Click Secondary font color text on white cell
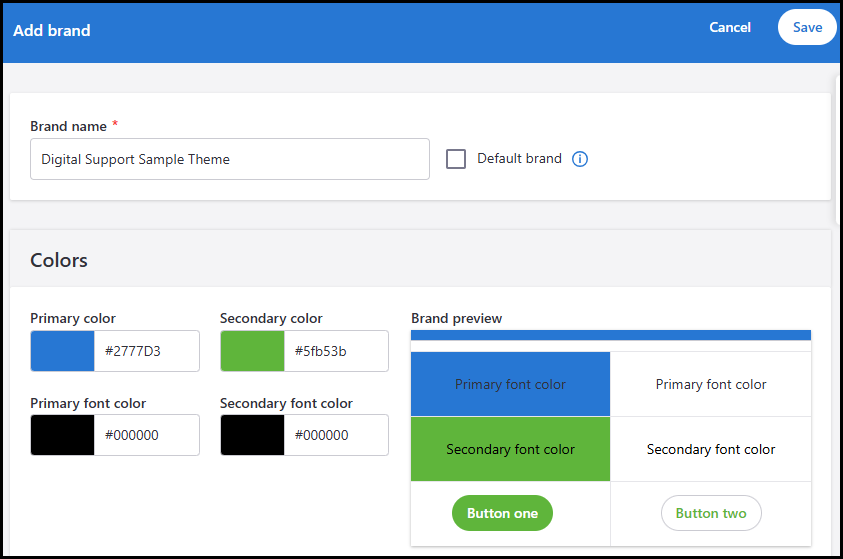Viewport: 843px width, 559px height. tap(711, 449)
